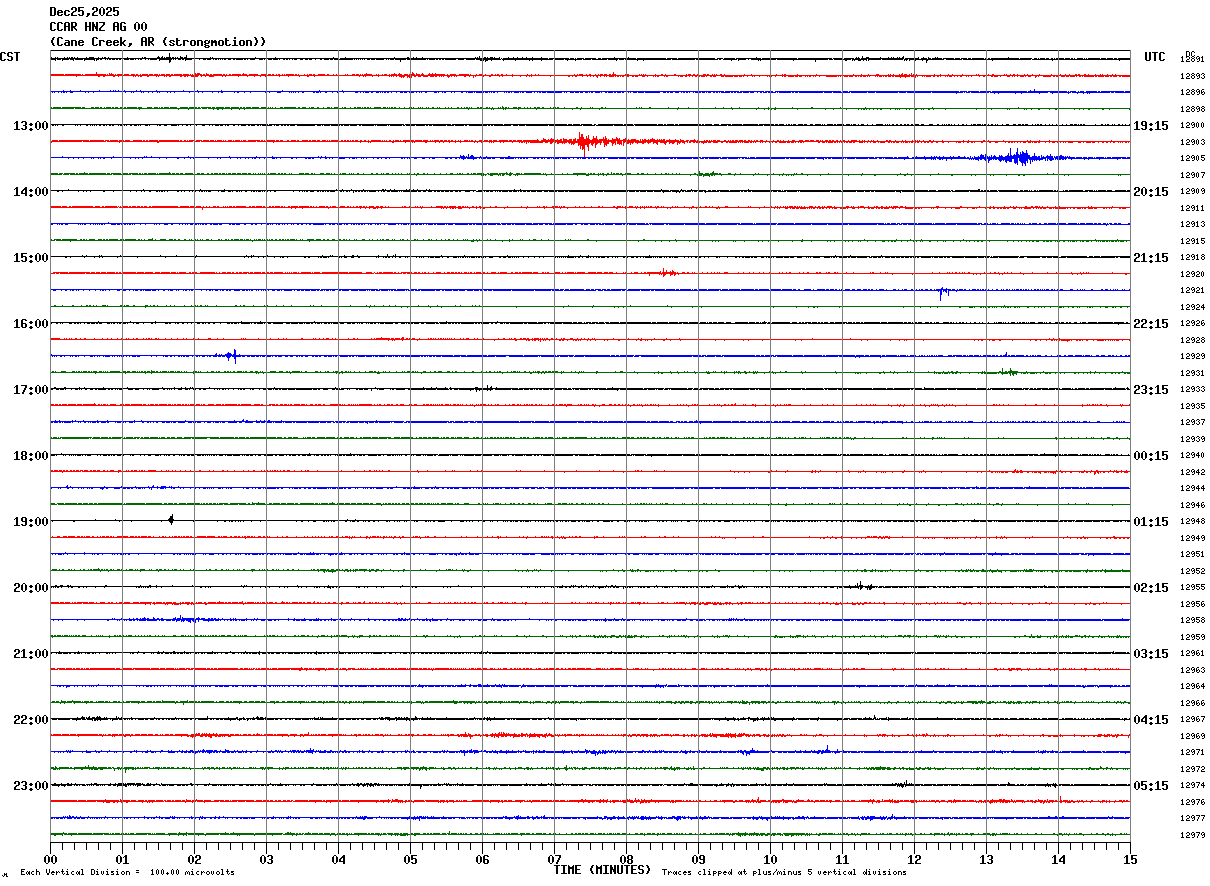Click the 00 minute mark on the x-axis
The width and height of the screenshot is (1210, 886).
50,859
